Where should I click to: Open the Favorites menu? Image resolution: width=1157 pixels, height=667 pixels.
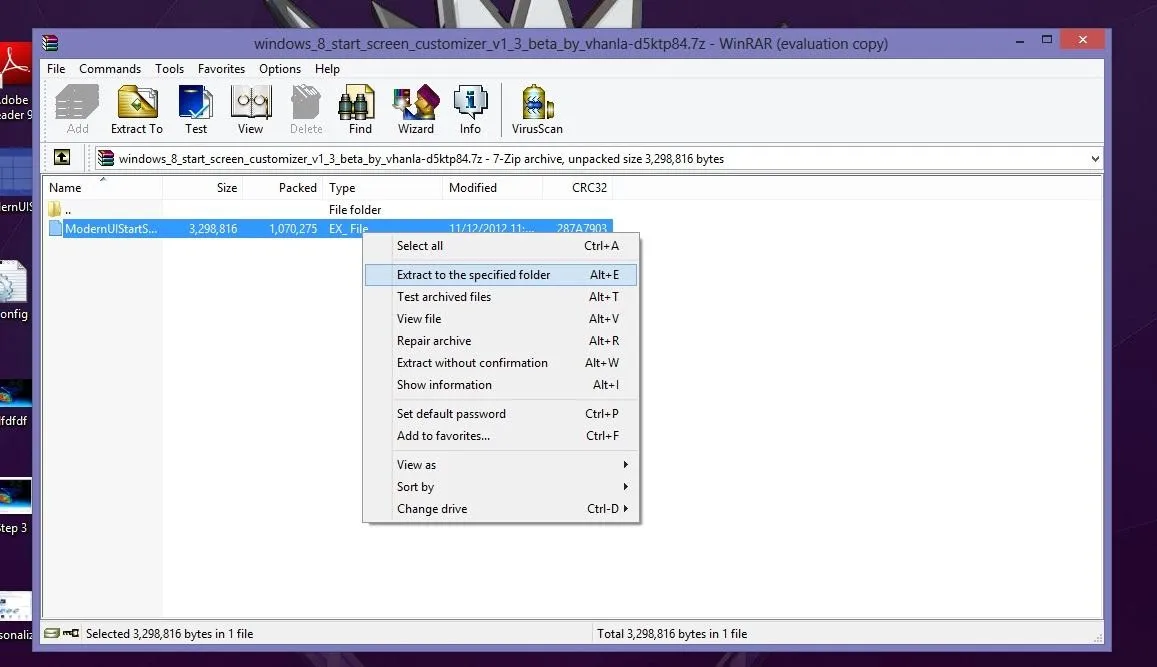point(221,69)
